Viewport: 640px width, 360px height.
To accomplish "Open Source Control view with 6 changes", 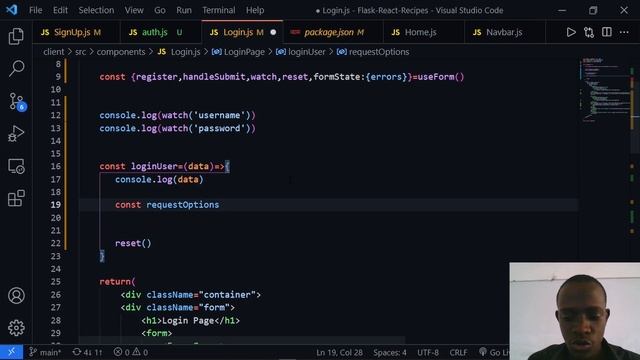I will click(x=16, y=101).
